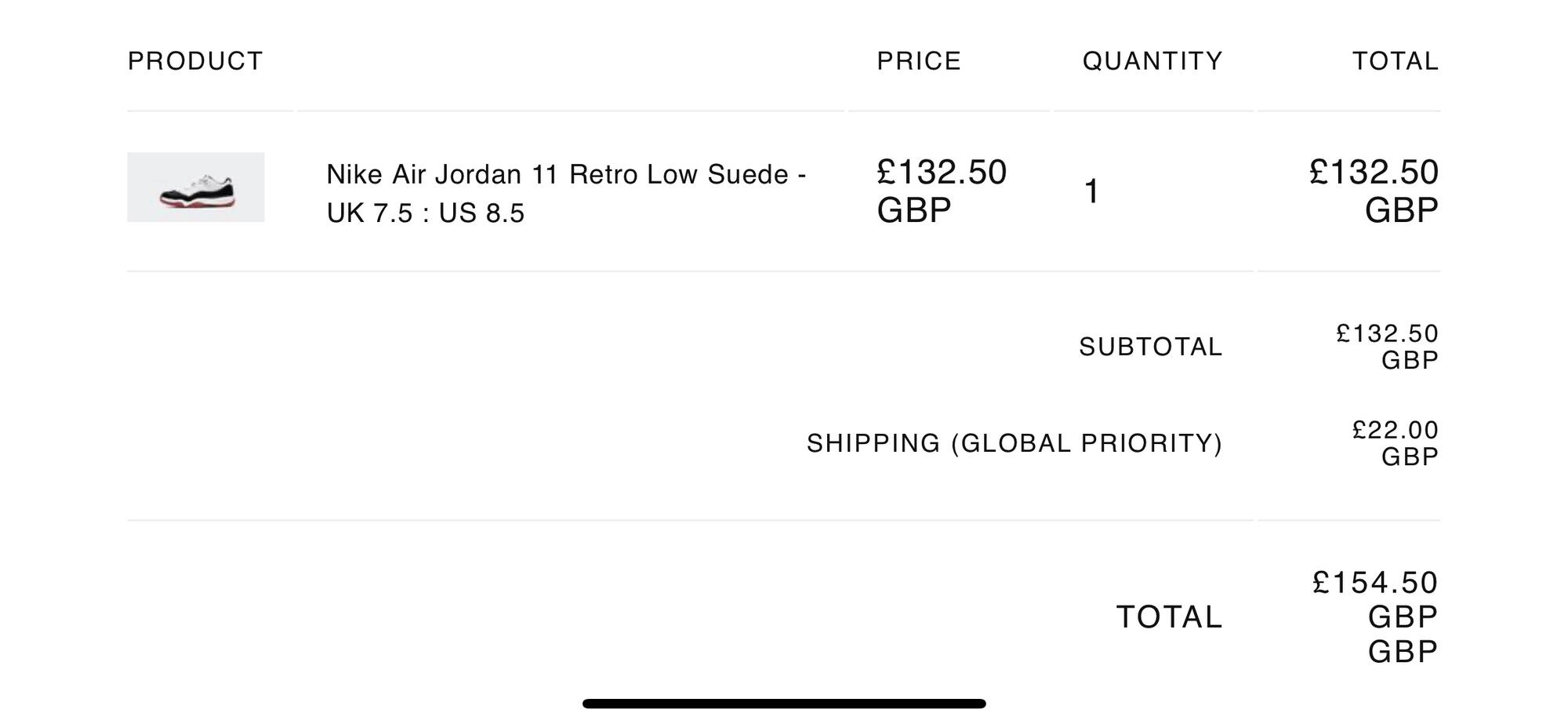The image size is (1568, 724).
Task: Select the £22.00 GBP shipping cost
Action: click(1396, 442)
